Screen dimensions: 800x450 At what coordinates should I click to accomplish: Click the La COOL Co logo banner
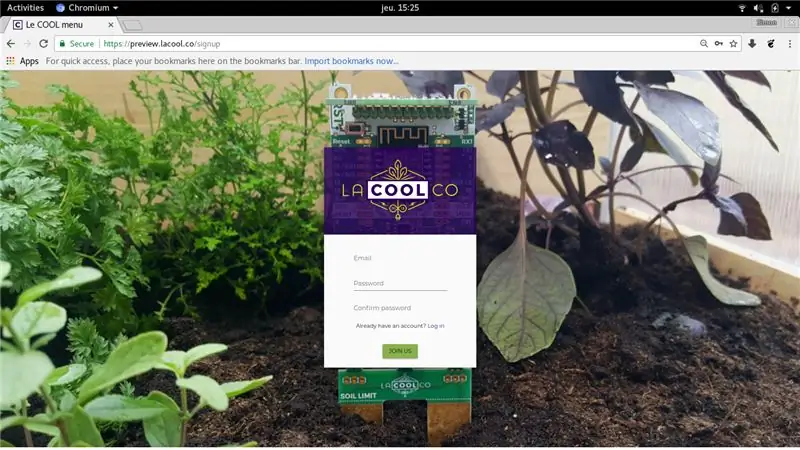[400, 191]
